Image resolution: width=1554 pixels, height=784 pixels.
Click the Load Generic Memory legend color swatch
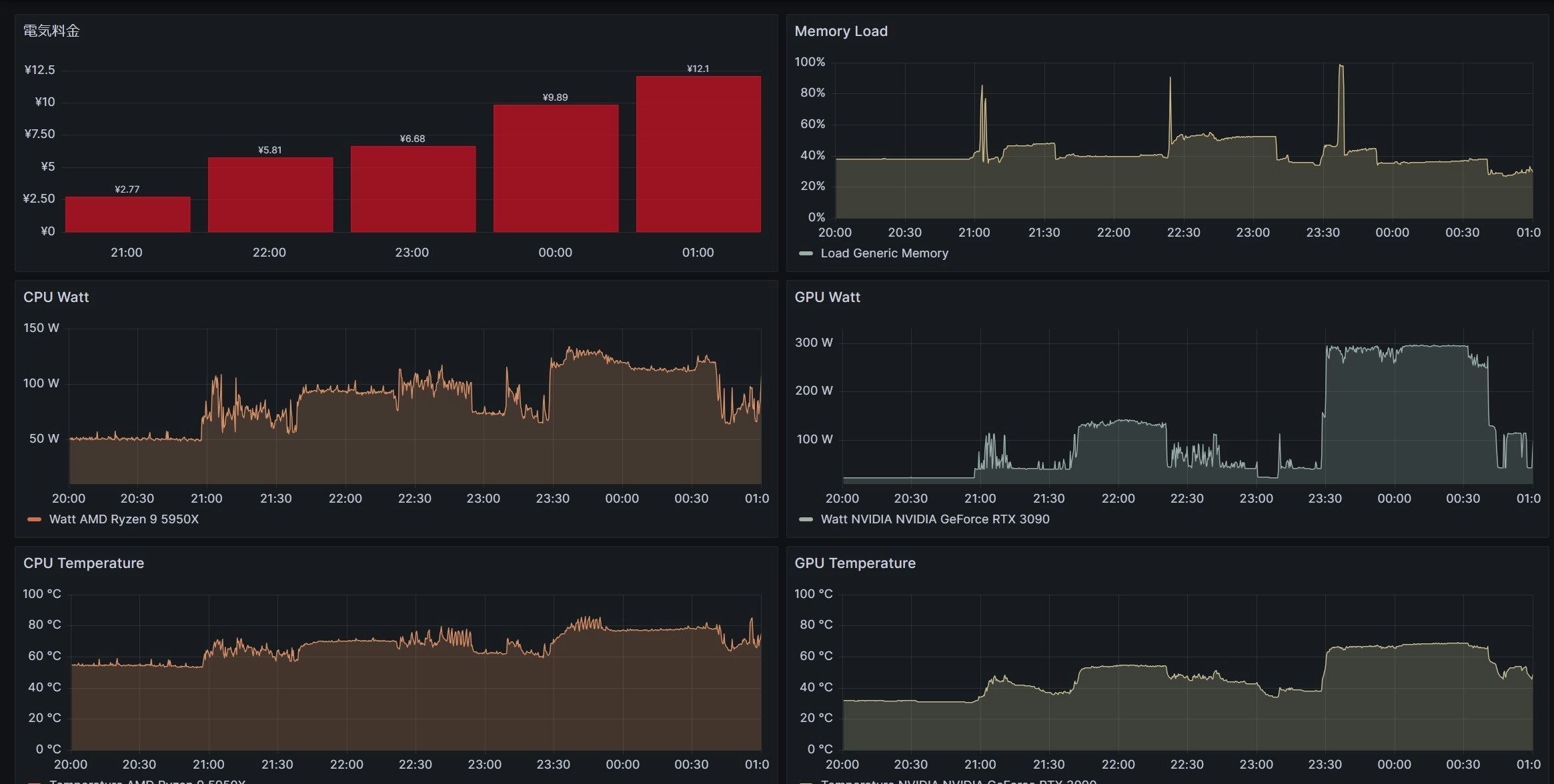tap(806, 253)
